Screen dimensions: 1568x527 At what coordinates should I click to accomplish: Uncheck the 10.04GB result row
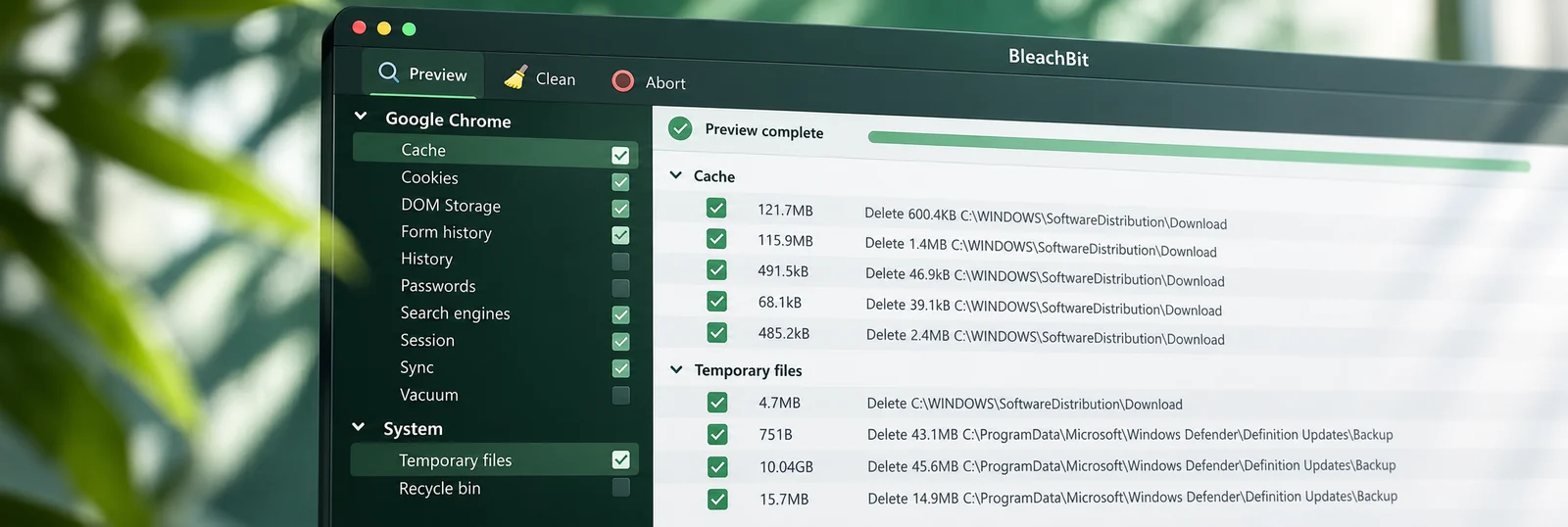[717, 466]
